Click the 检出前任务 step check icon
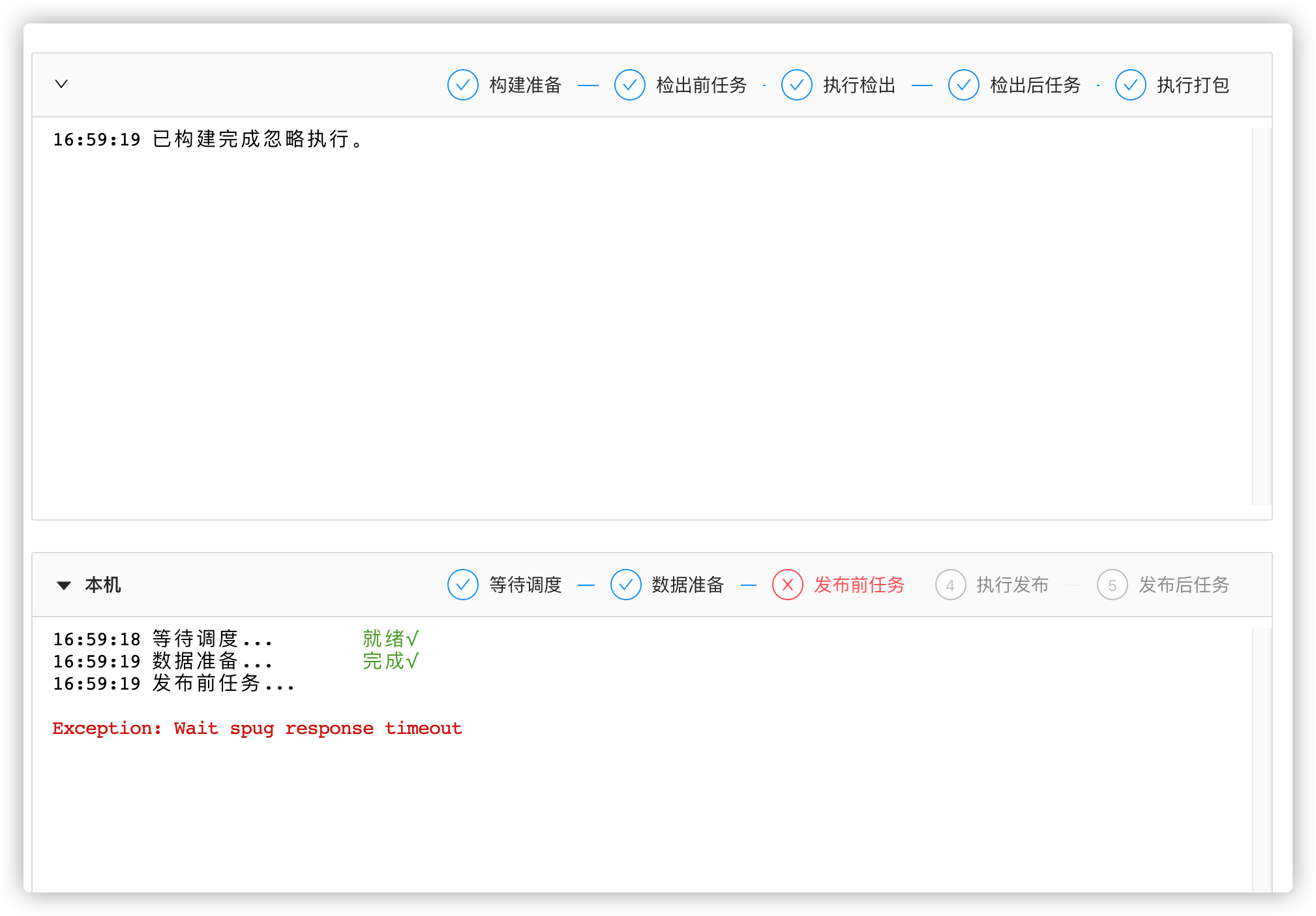The height and width of the screenshot is (916, 1316). [630, 85]
